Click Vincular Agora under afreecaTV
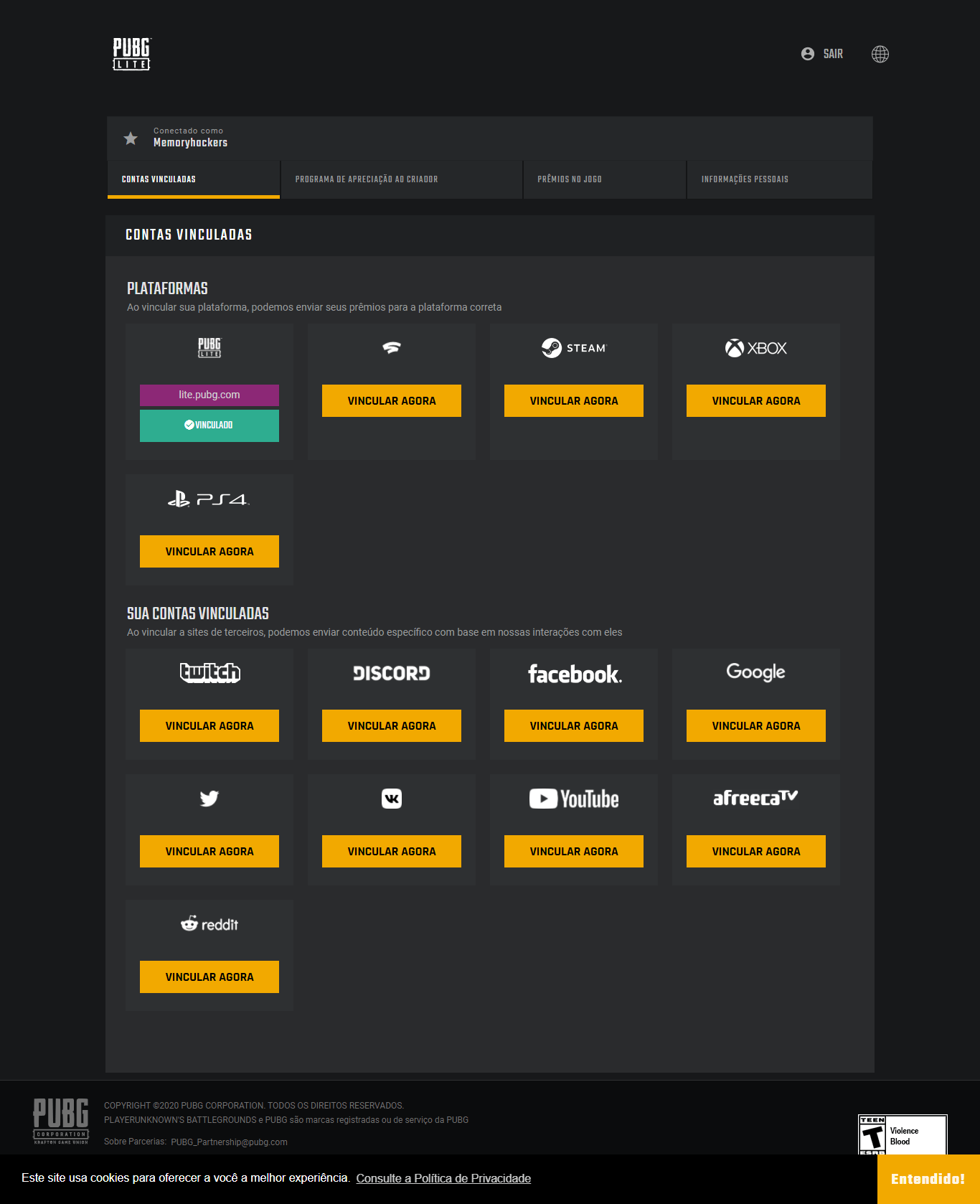The image size is (980, 1204). pos(756,852)
